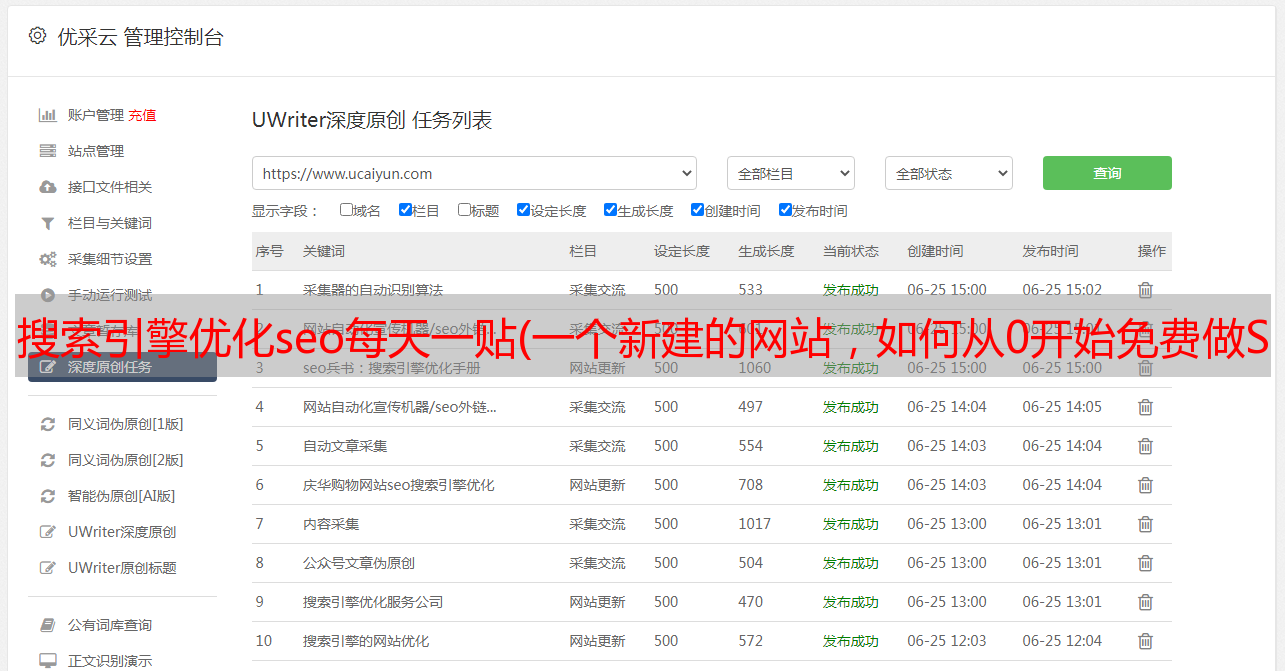Viewport: 1285px width, 671px height.
Task: Click the refresh icon beside 同义词伪原创[2版]
Action: coord(47,460)
